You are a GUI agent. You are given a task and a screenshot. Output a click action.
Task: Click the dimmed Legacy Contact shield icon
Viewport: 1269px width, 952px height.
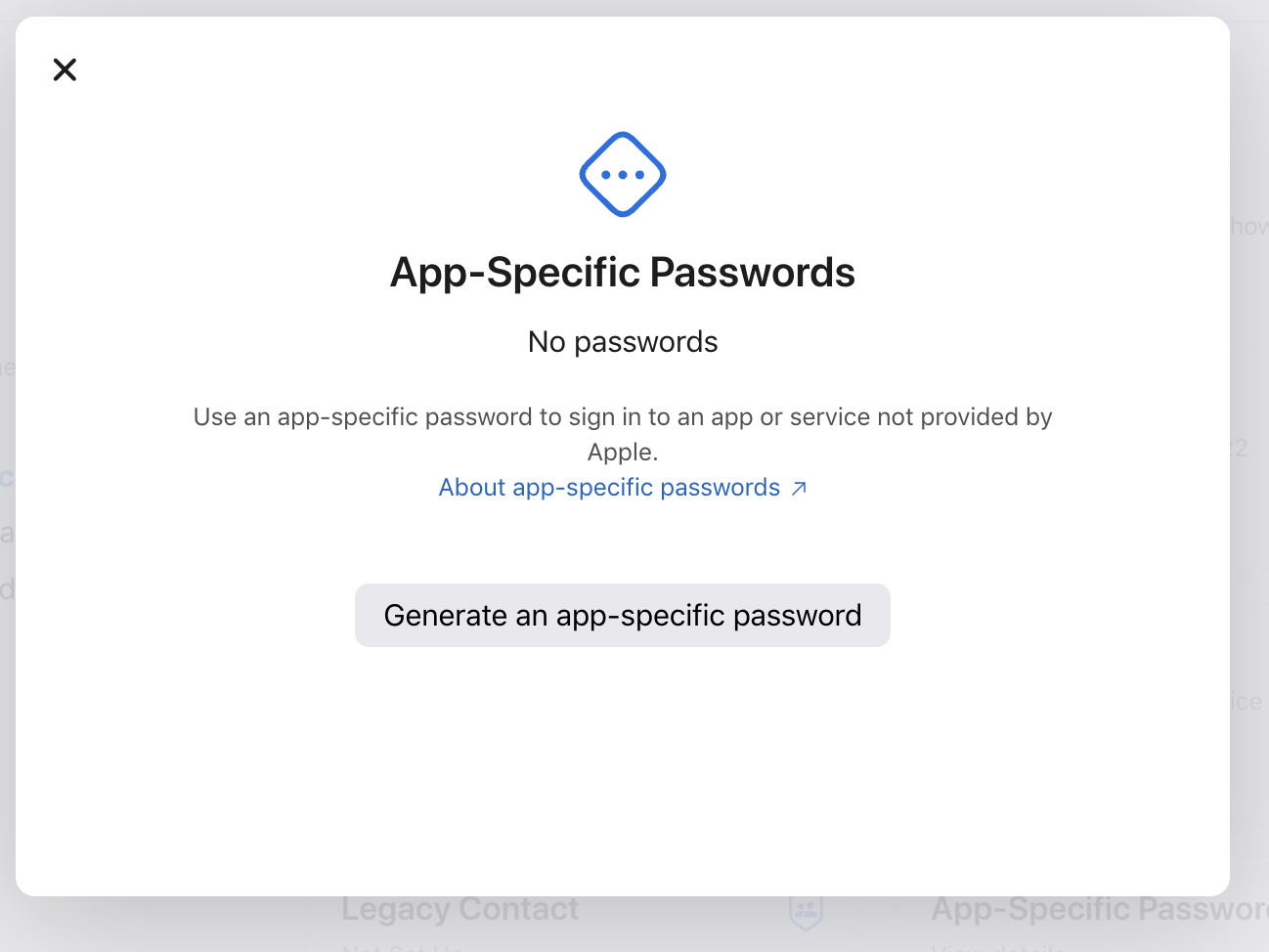806,912
